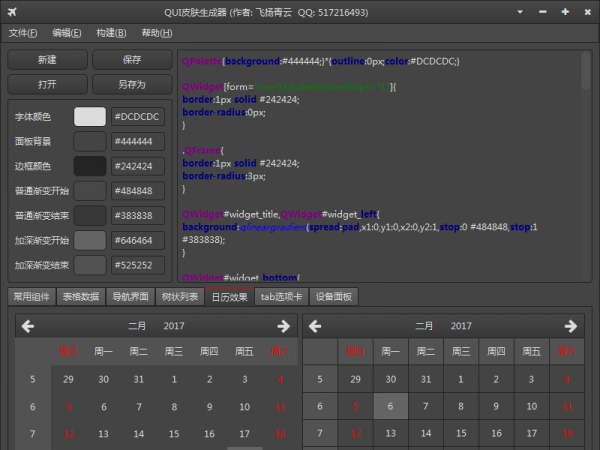Open the 文件(F) menu
The width and height of the screenshot is (600, 450).
24,33
